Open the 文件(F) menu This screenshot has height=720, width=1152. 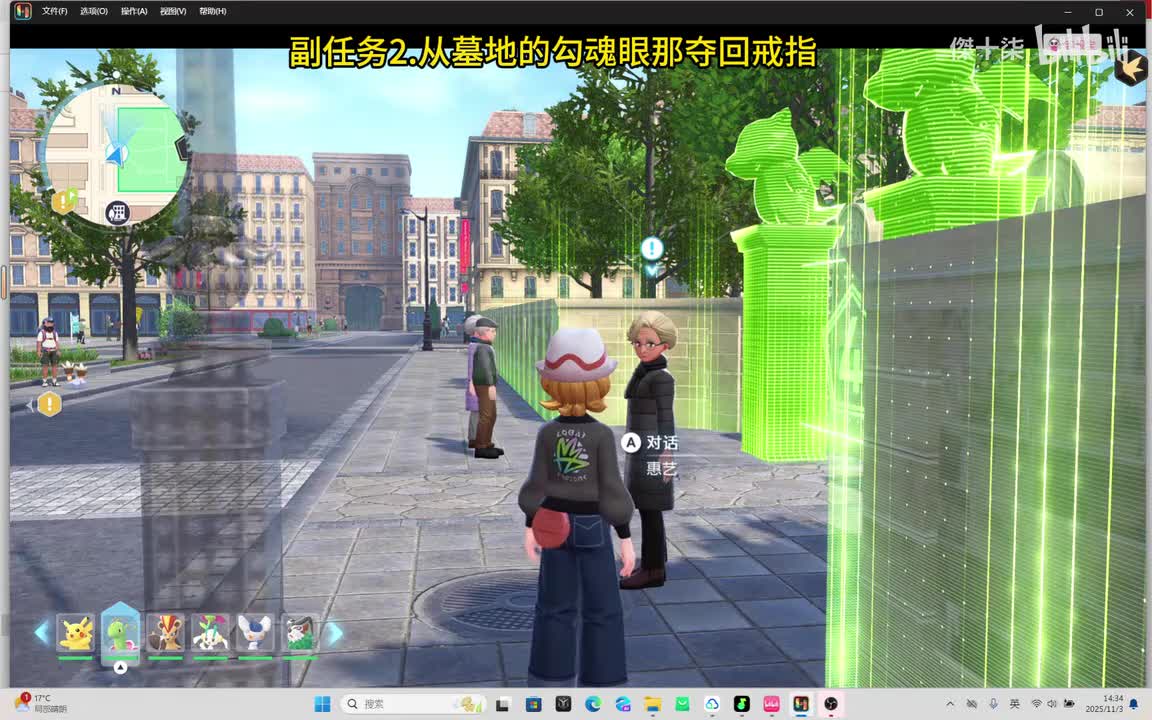54,11
